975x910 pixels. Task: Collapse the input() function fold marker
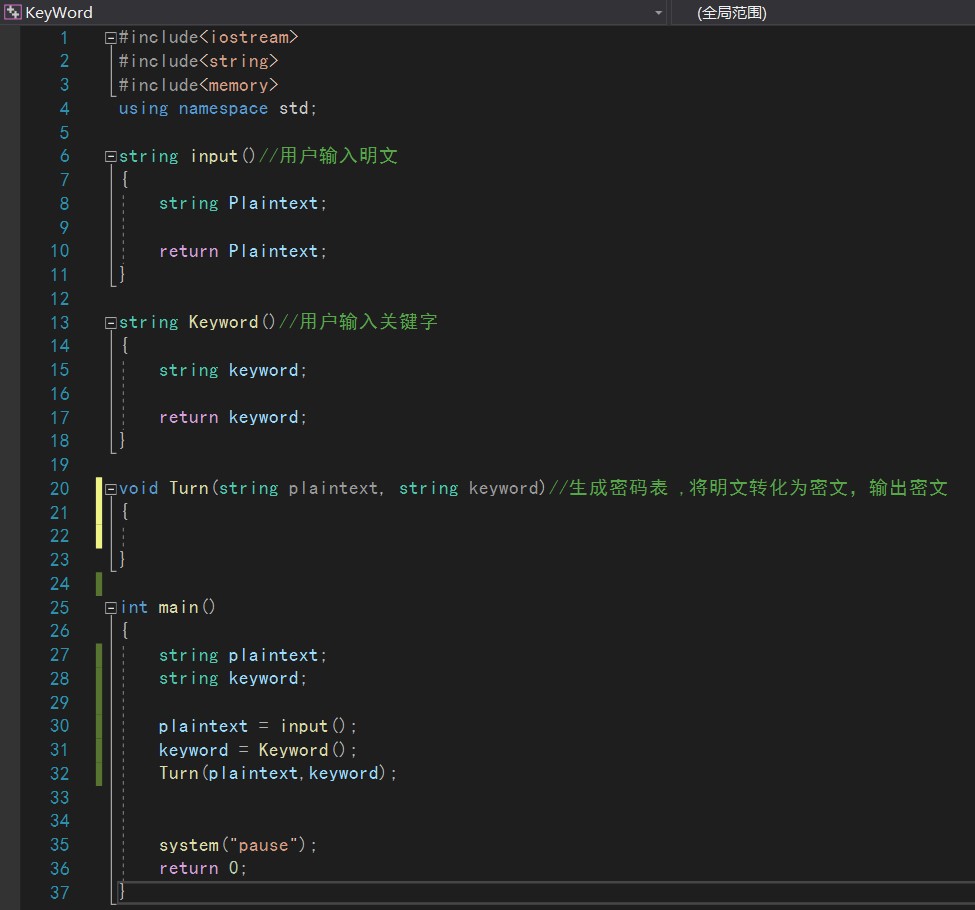click(x=111, y=157)
